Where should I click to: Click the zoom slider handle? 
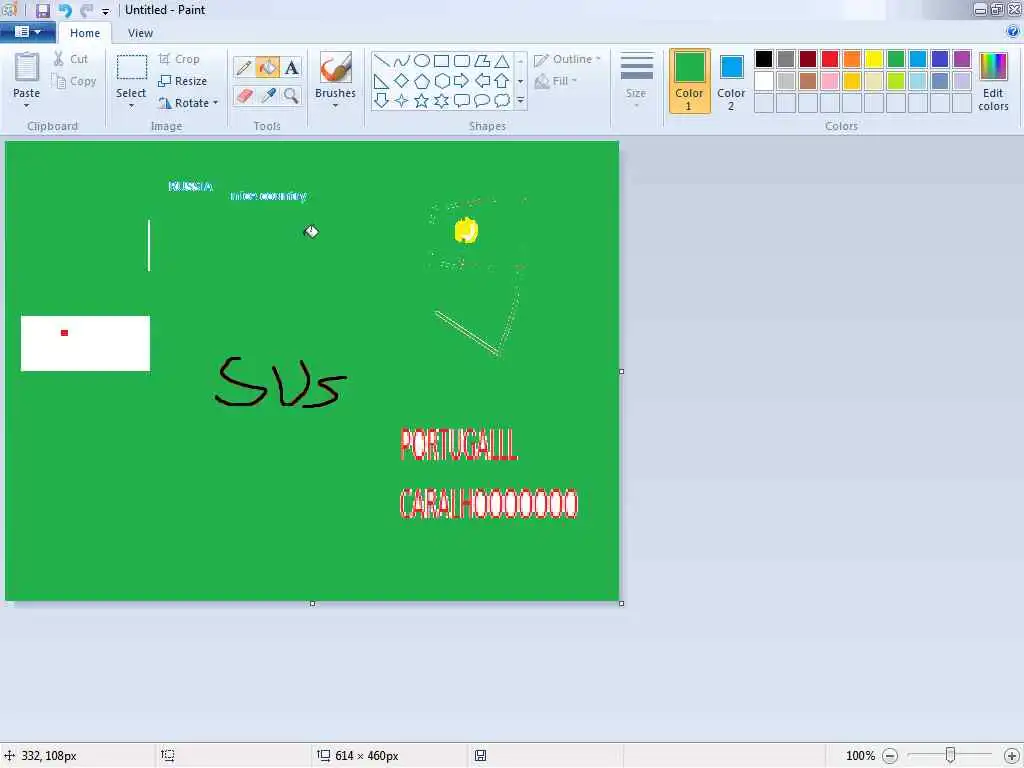950,755
